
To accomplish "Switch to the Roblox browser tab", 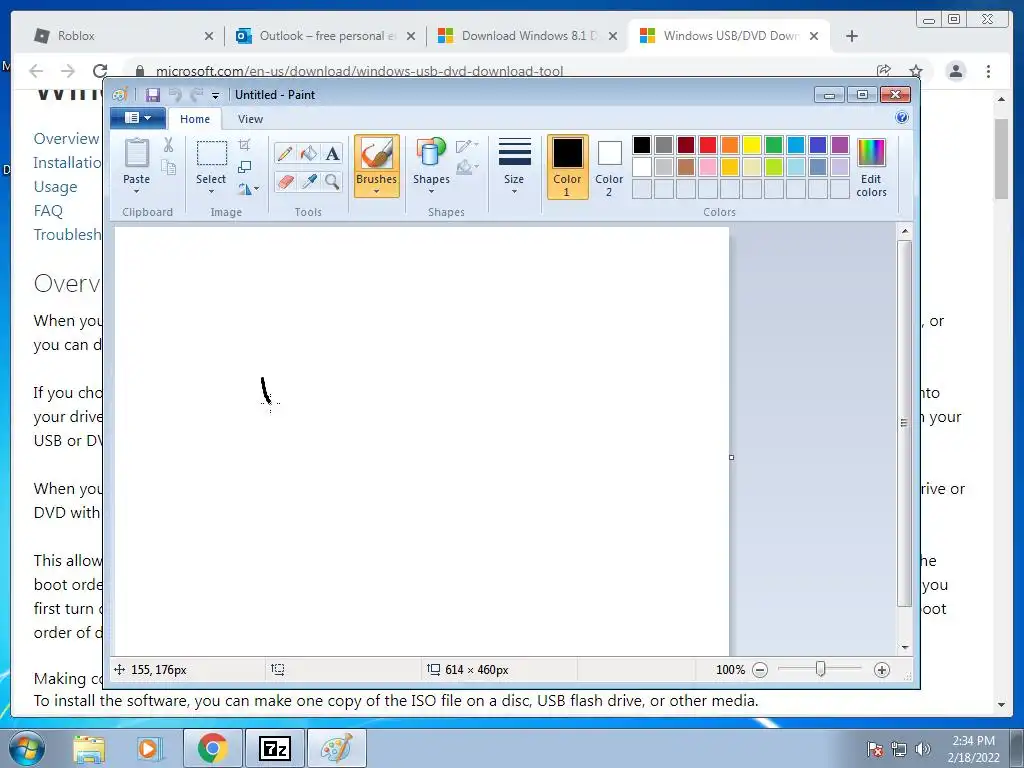I will [x=124, y=36].
